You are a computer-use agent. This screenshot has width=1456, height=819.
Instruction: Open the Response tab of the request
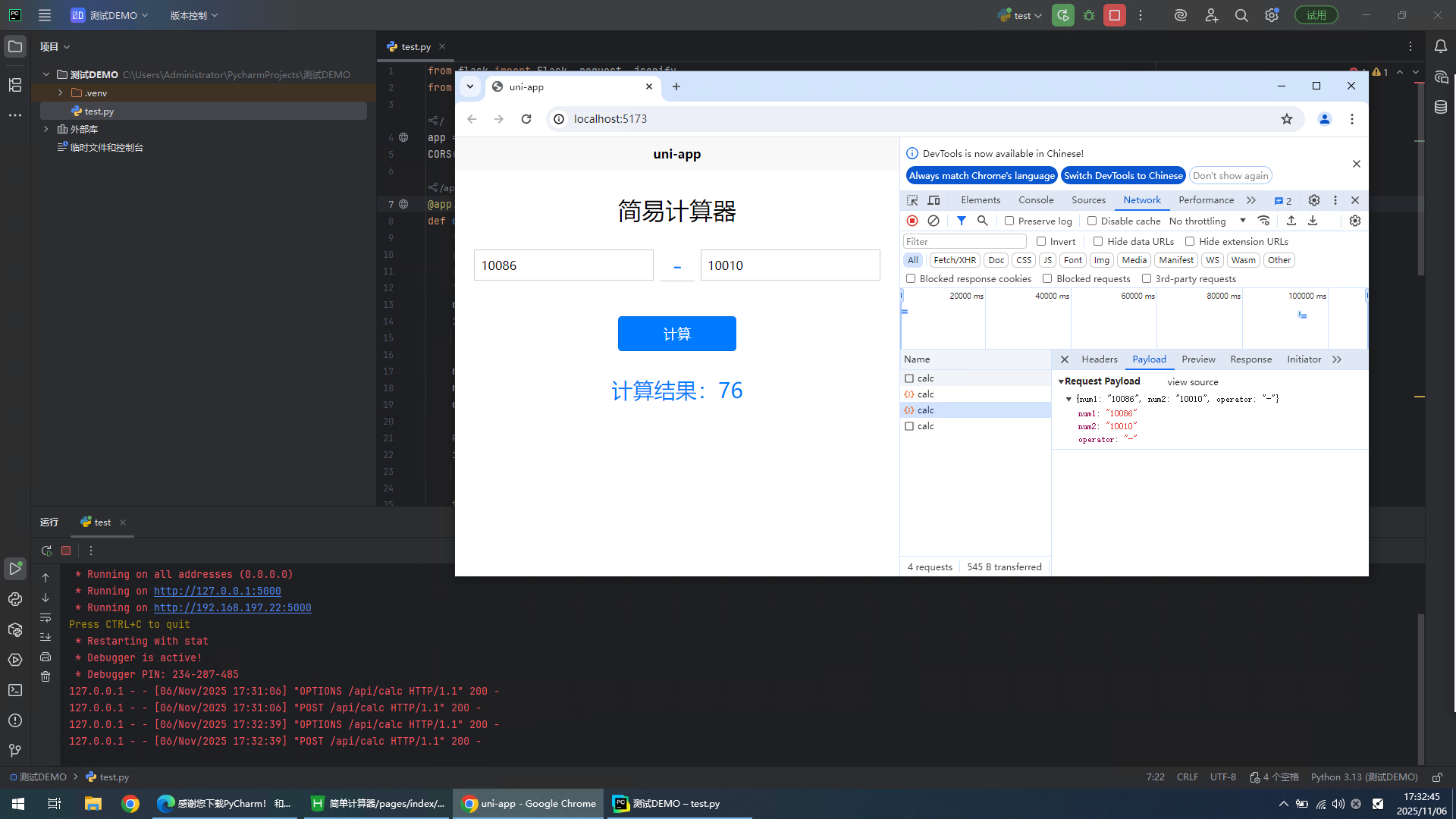point(1250,359)
